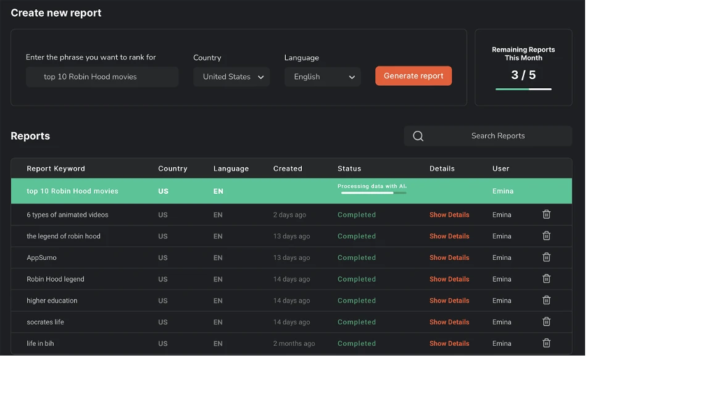
Task: Click '2 months ago' created date
Action: 294,343
